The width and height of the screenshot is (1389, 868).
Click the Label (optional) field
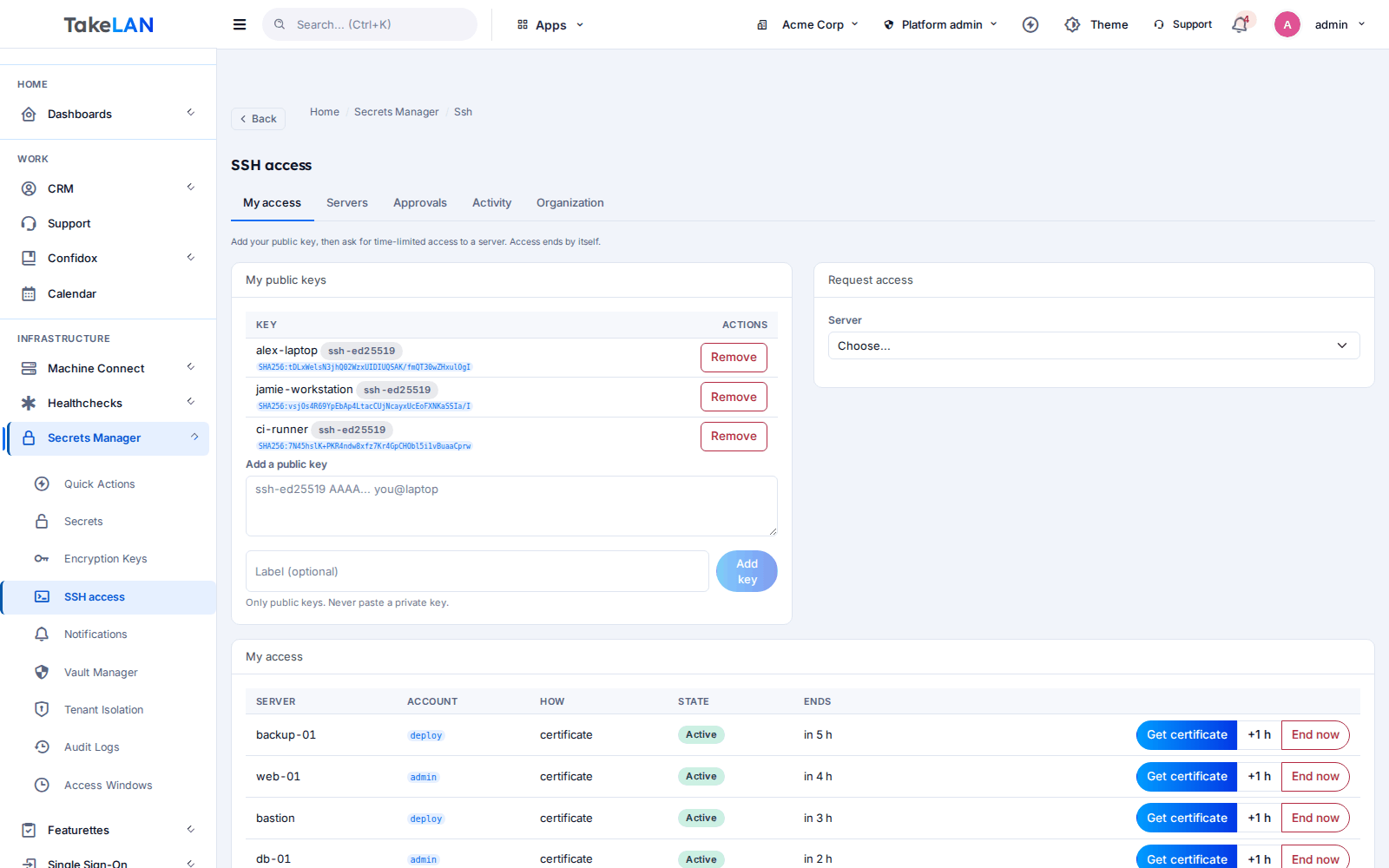(477, 571)
